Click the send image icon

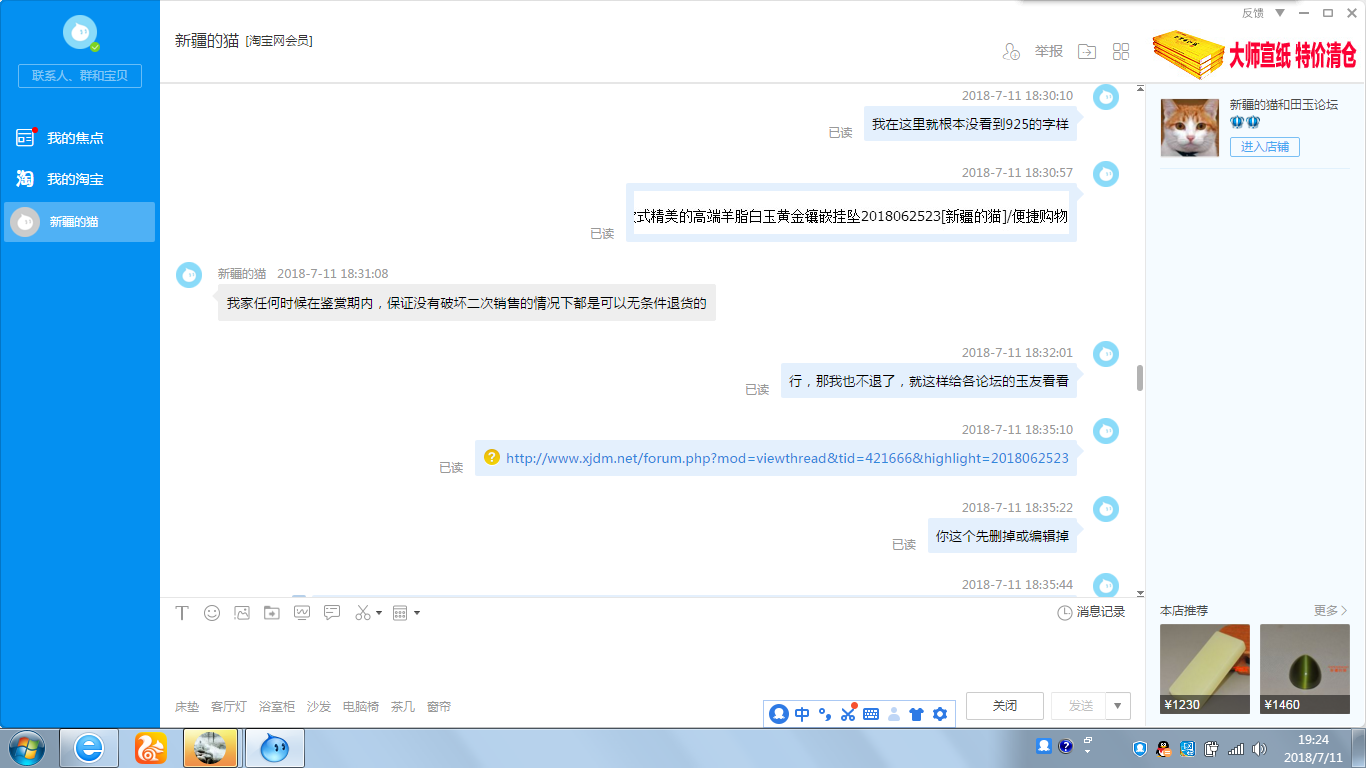click(x=241, y=613)
